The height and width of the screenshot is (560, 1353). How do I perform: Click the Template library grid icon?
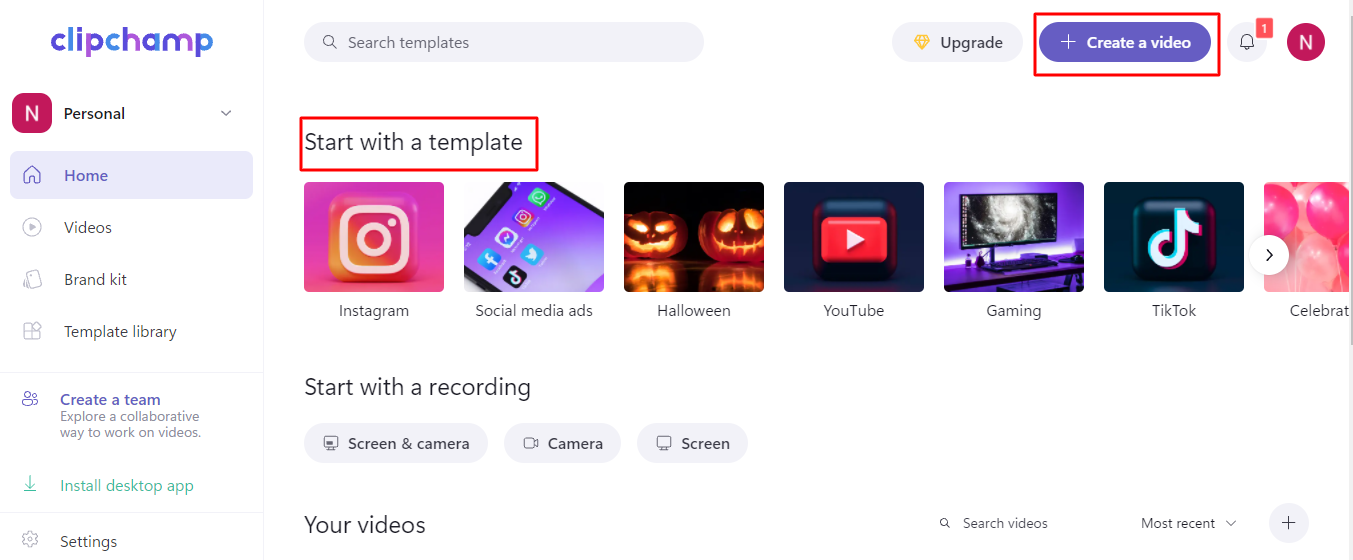tap(32, 331)
